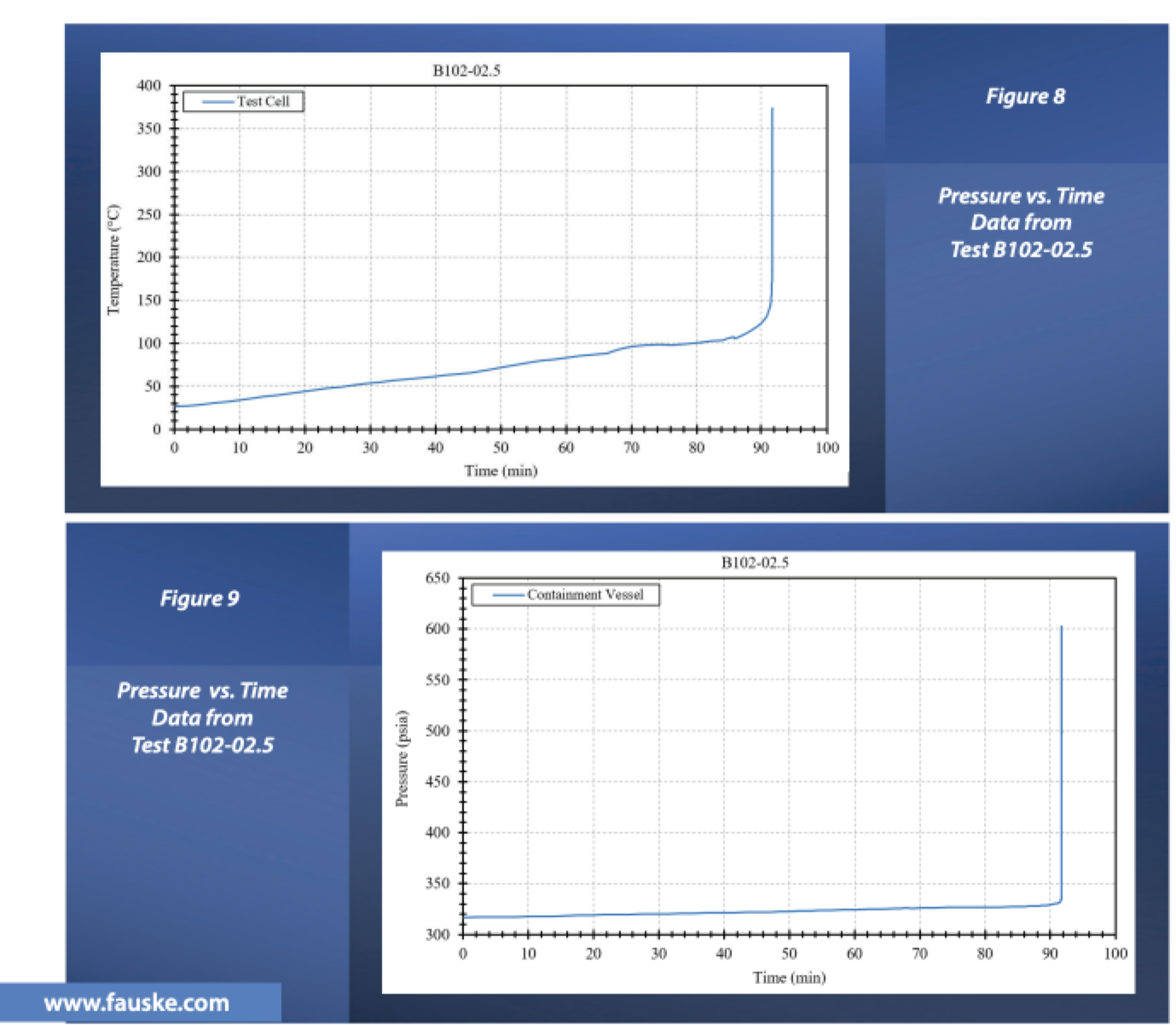Click the 'Pressure (psia)' axis label
Viewport: 1176px width, 1025px height.
click(x=402, y=758)
